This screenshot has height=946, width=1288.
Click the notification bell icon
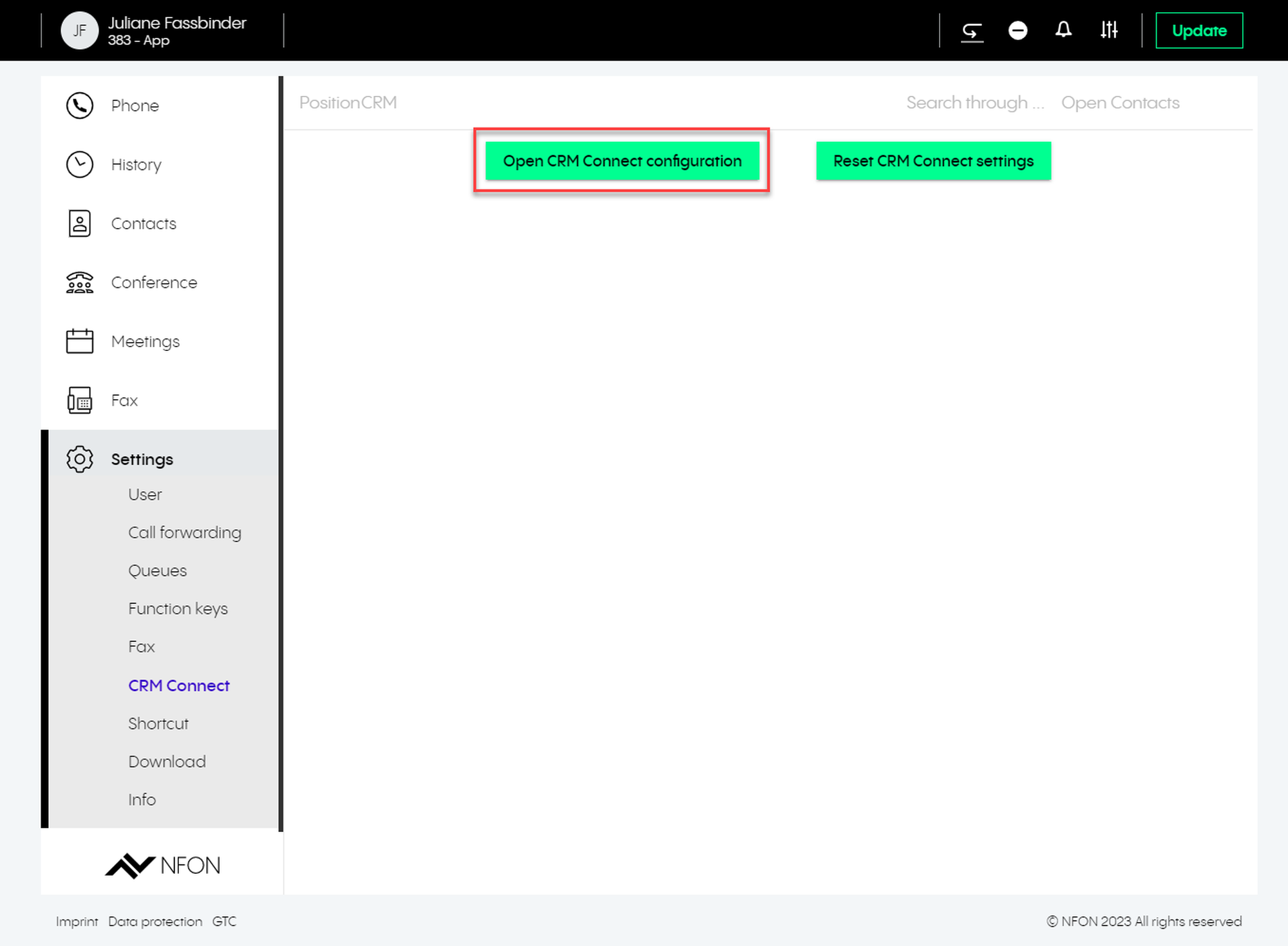(1063, 30)
